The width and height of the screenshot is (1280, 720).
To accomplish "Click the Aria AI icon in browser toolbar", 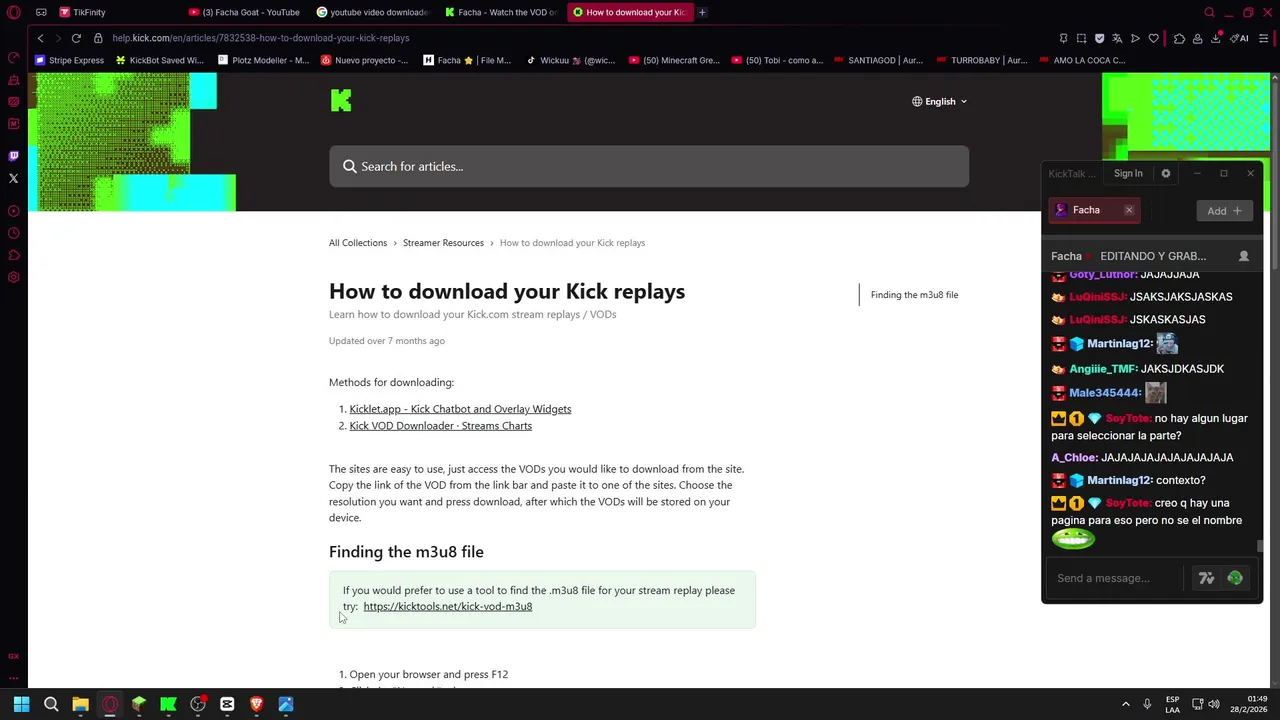I will [x=1241, y=38].
